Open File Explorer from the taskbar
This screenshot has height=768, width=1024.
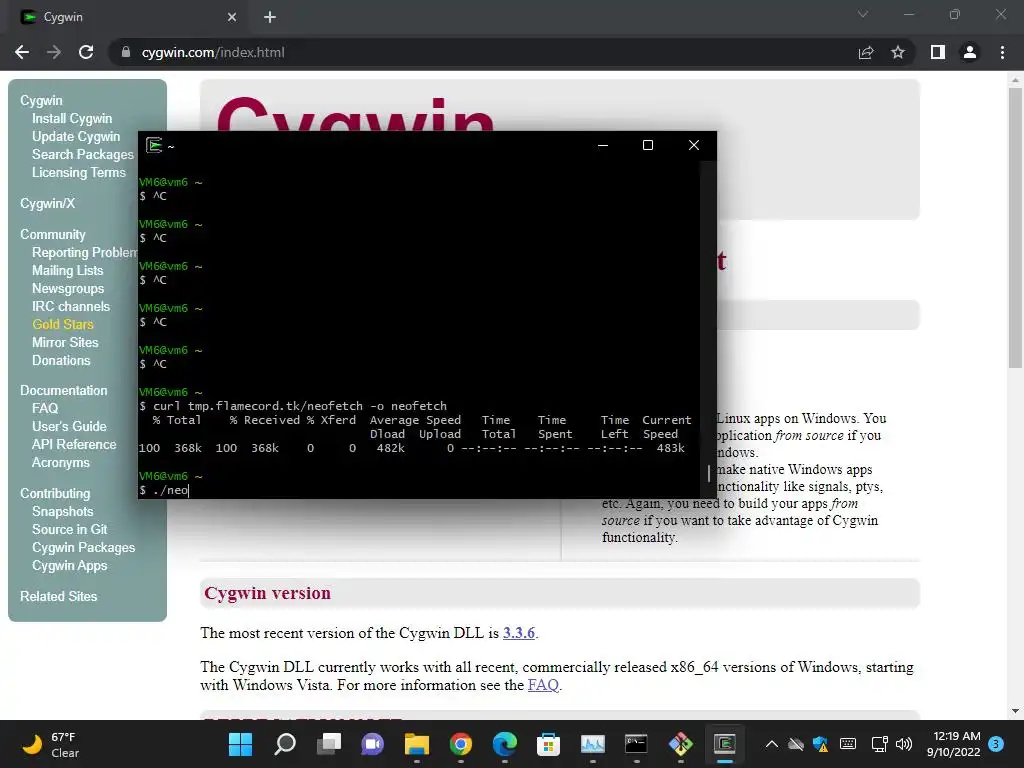point(417,744)
